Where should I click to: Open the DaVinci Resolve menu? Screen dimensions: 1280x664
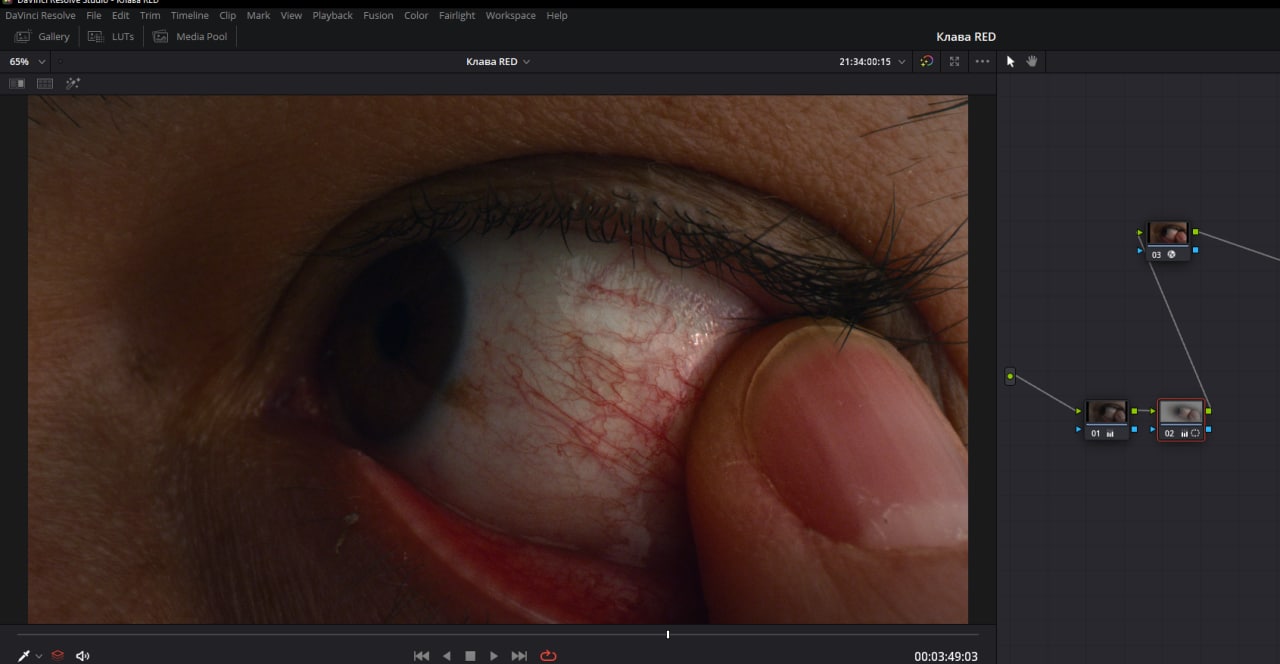40,16
